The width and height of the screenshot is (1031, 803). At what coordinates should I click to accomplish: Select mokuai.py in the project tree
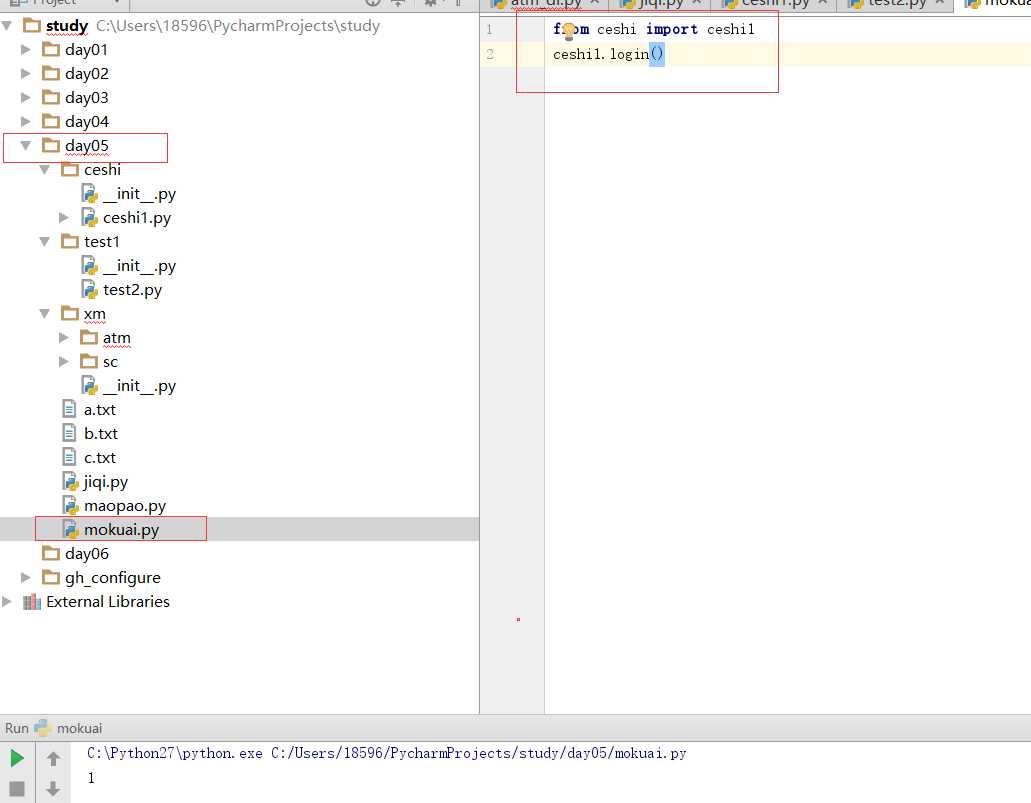[122, 529]
